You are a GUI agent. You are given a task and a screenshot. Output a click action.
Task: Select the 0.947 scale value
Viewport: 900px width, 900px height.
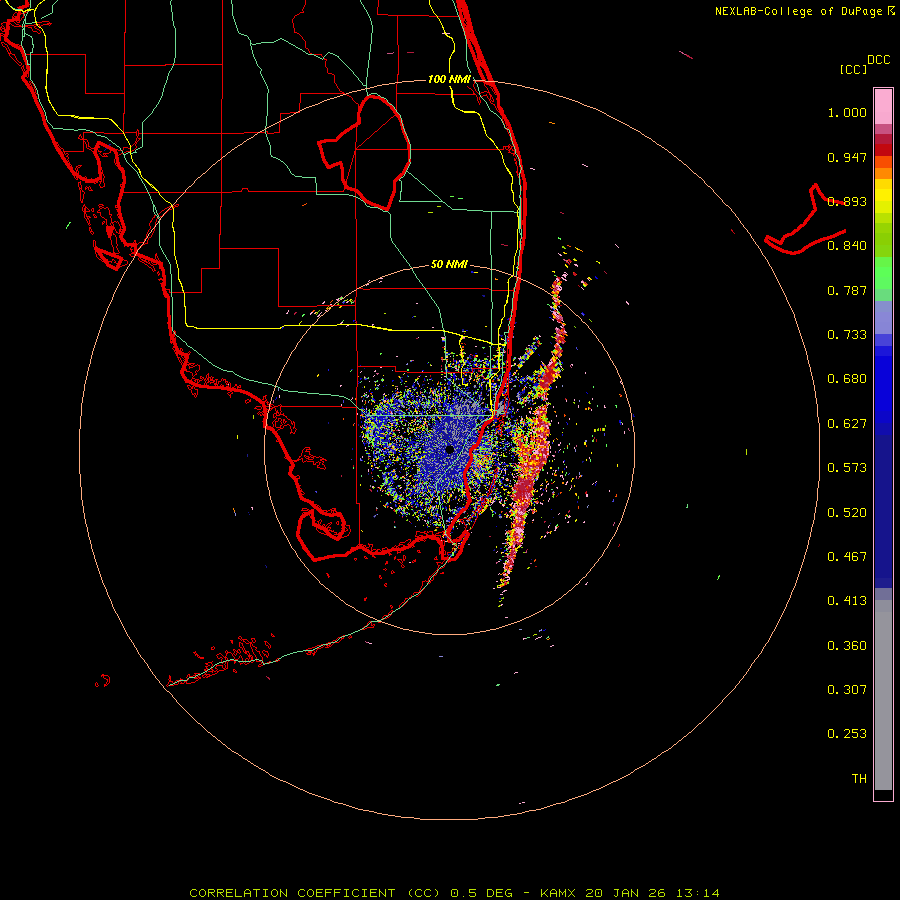(x=847, y=157)
